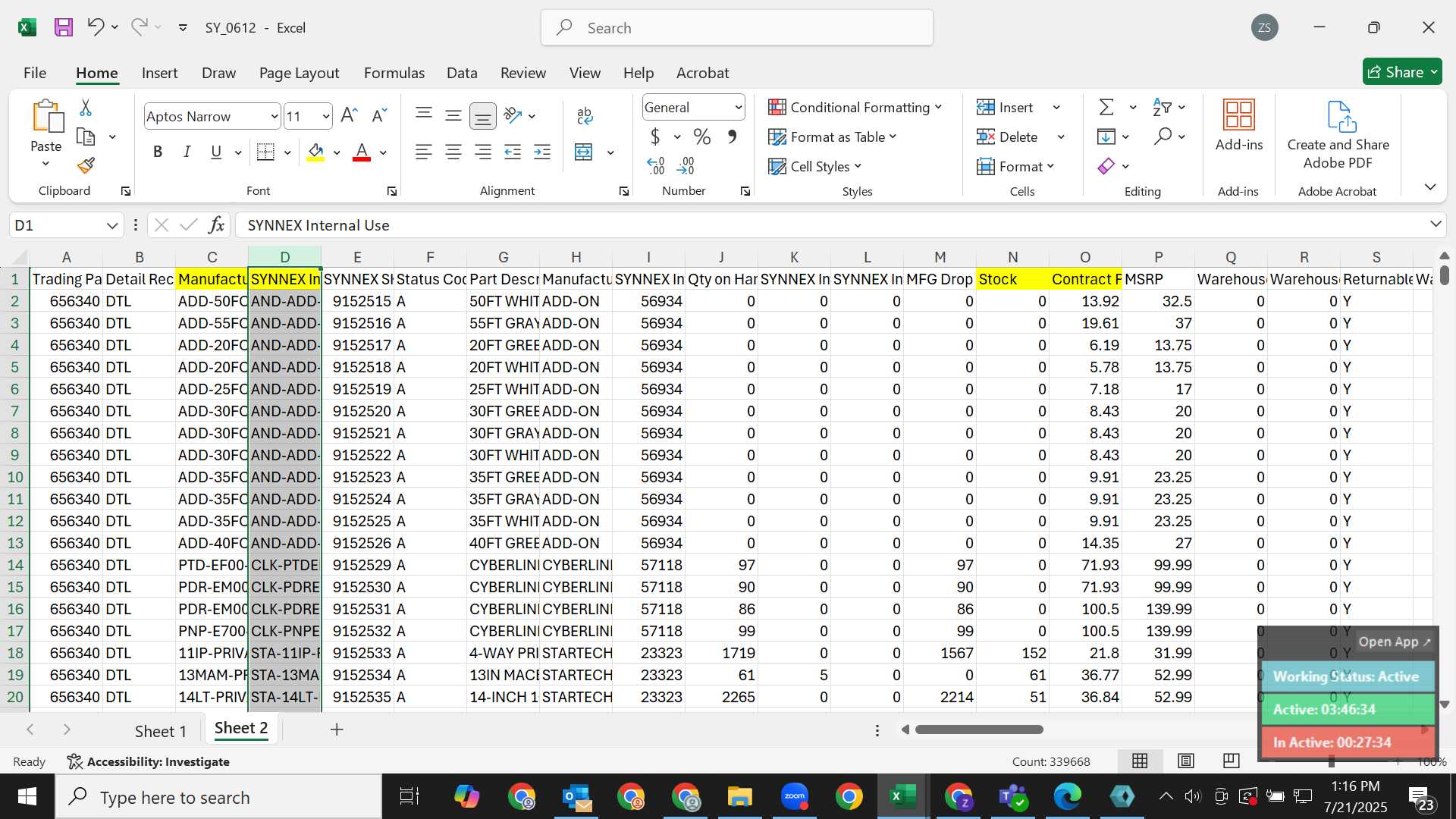Collapse the ribbon with chevron
Image resolution: width=1456 pixels, height=819 pixels.
click(x=1430, y=187)
